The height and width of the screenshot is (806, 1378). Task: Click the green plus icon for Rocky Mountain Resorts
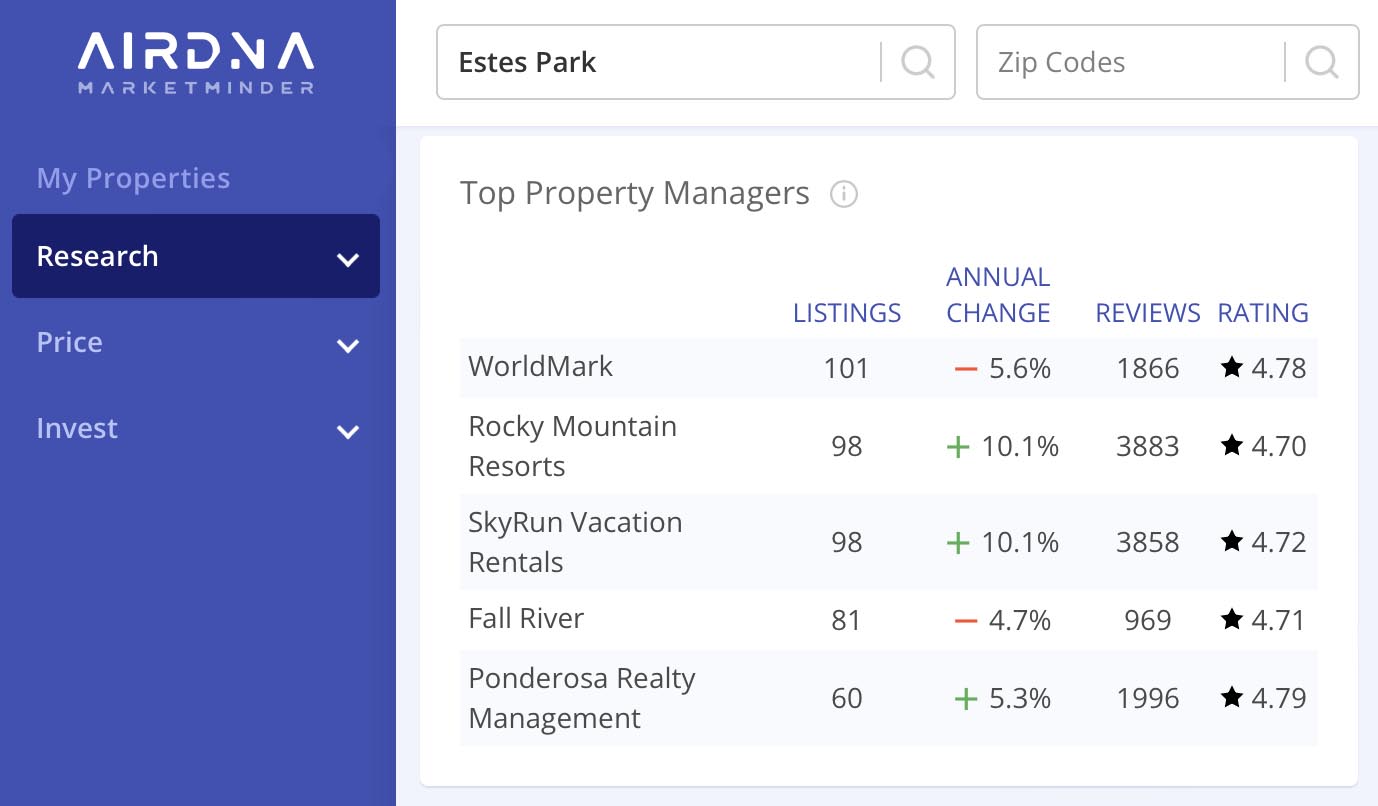(x=958, y=446)
